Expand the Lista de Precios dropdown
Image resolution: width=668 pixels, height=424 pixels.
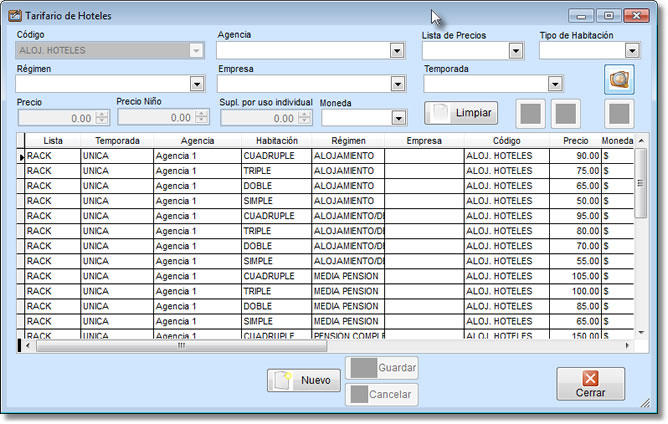516,51
